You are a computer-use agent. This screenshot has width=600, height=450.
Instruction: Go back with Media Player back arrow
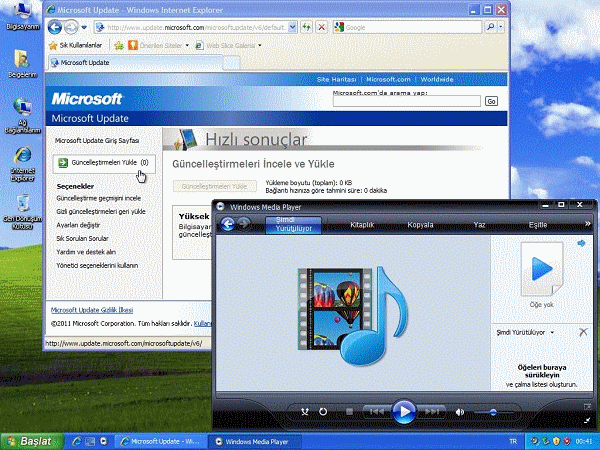click(x=228, y=224)
